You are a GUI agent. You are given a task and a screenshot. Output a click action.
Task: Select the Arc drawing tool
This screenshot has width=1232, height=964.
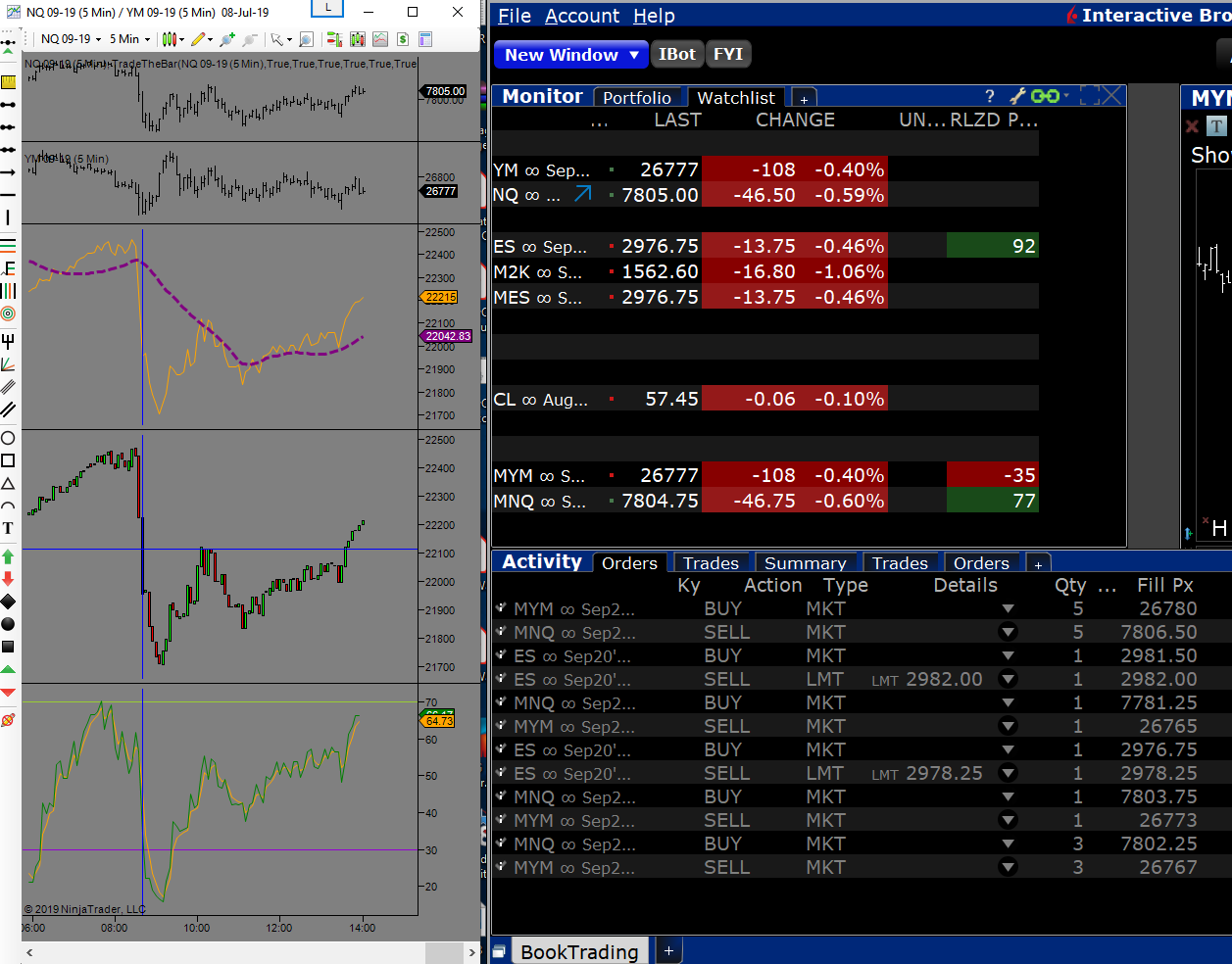tap(8, 506)
